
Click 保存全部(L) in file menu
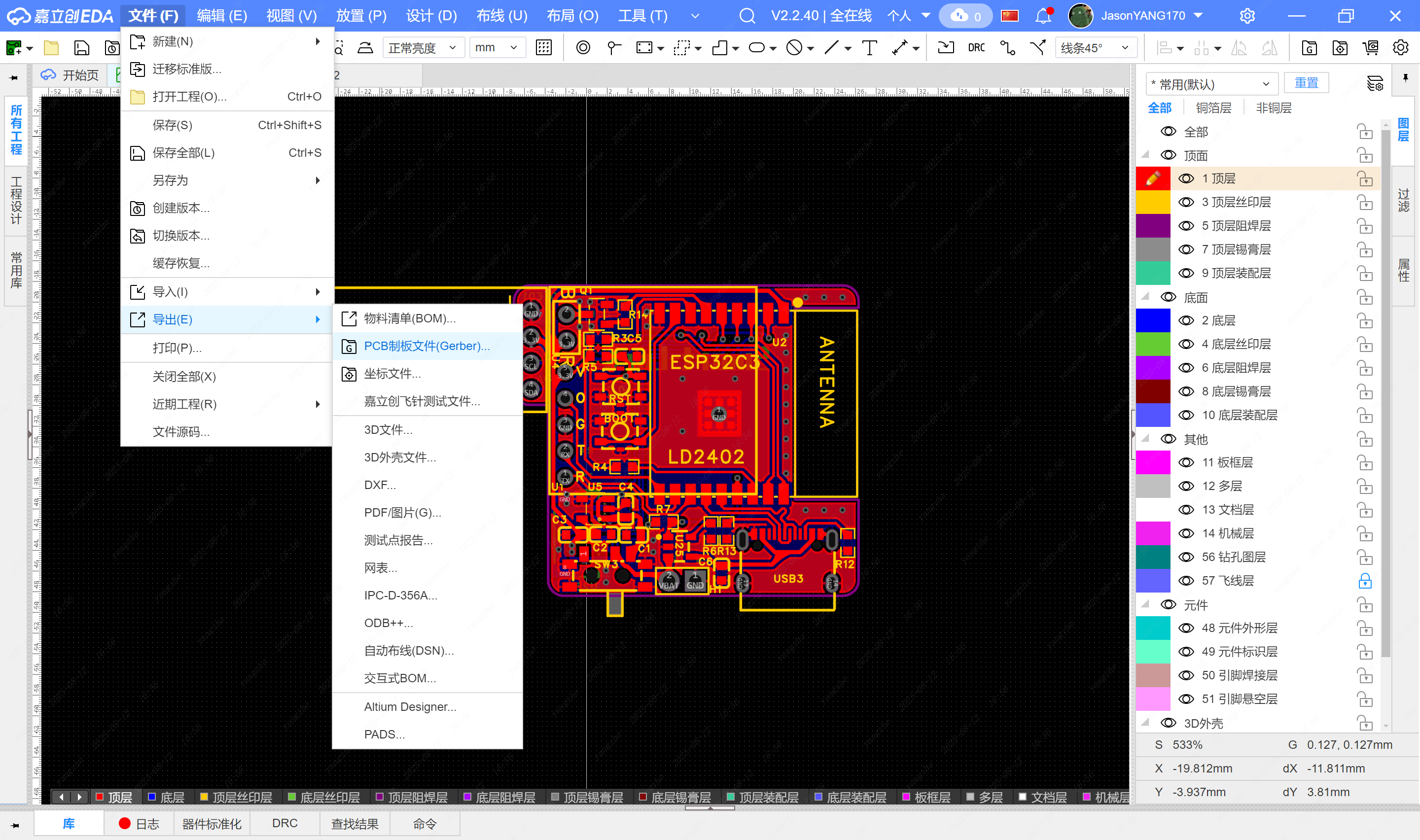coord(226,153)
